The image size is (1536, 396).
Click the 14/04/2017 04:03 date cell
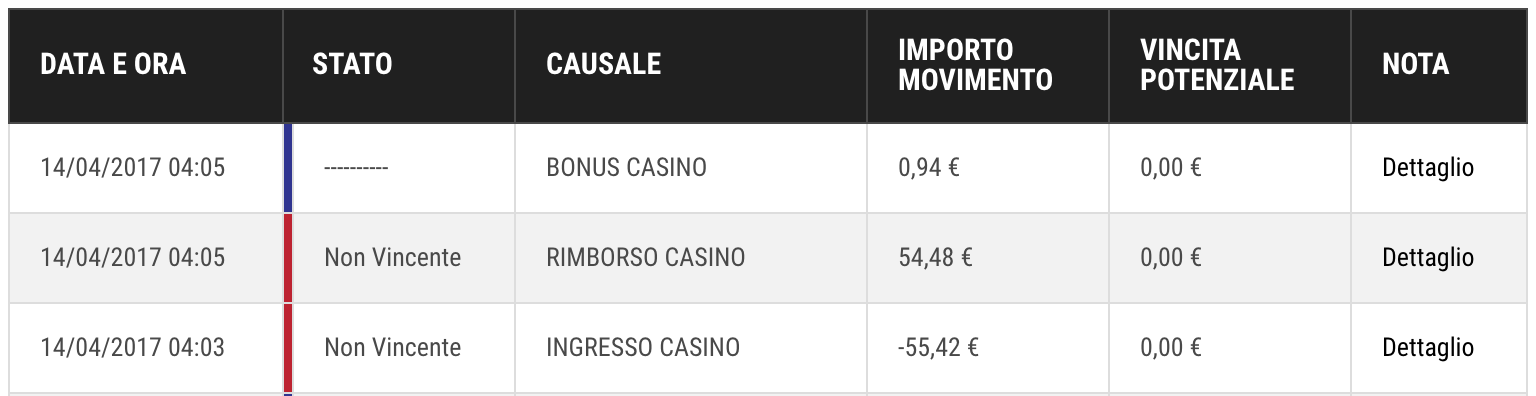pos(132,348)
